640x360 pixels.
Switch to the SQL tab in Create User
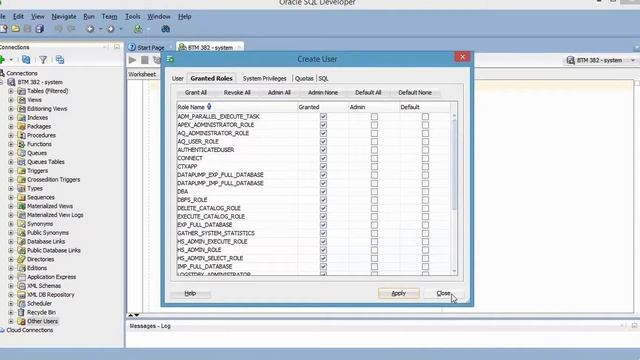(323, 78)
